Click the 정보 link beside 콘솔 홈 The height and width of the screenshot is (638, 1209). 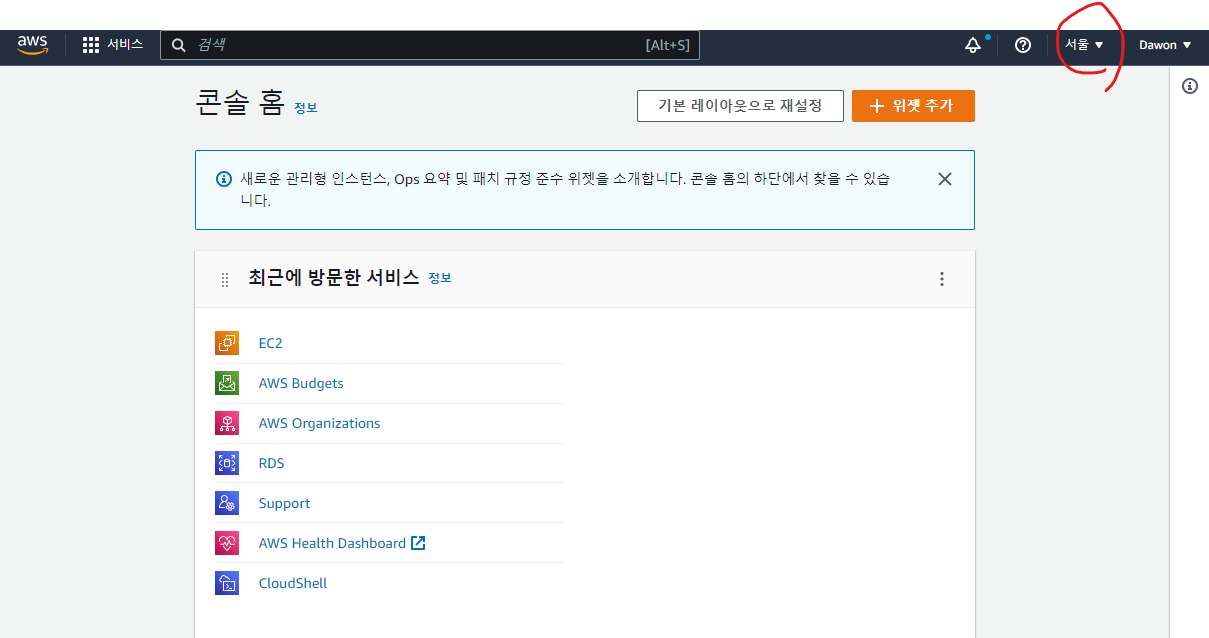pyautogui.click(x=306, y=108)
